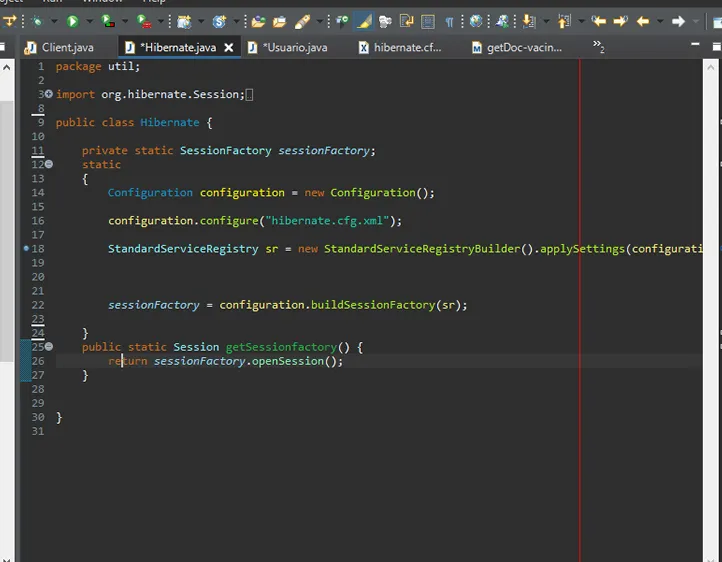Click the Last Edit Location arrow icon
The width and height of the screenshot is (722, 562).
coord(599,21)
